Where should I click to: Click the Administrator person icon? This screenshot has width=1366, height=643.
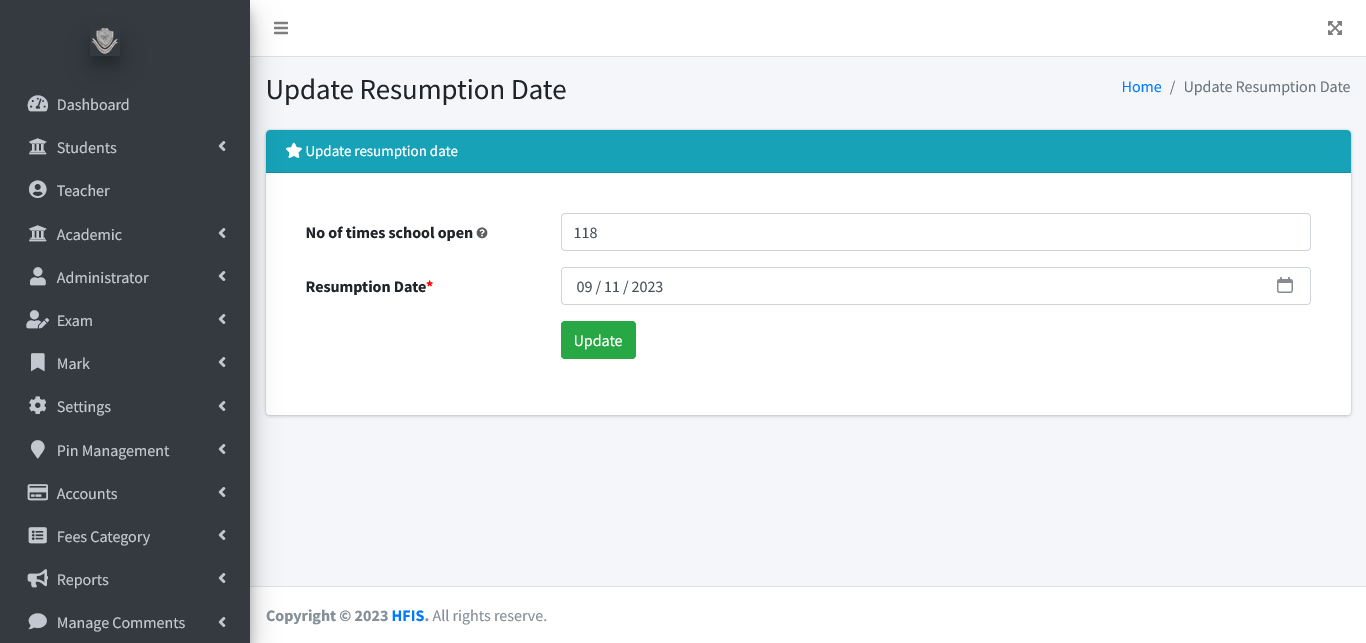[38, 277]
